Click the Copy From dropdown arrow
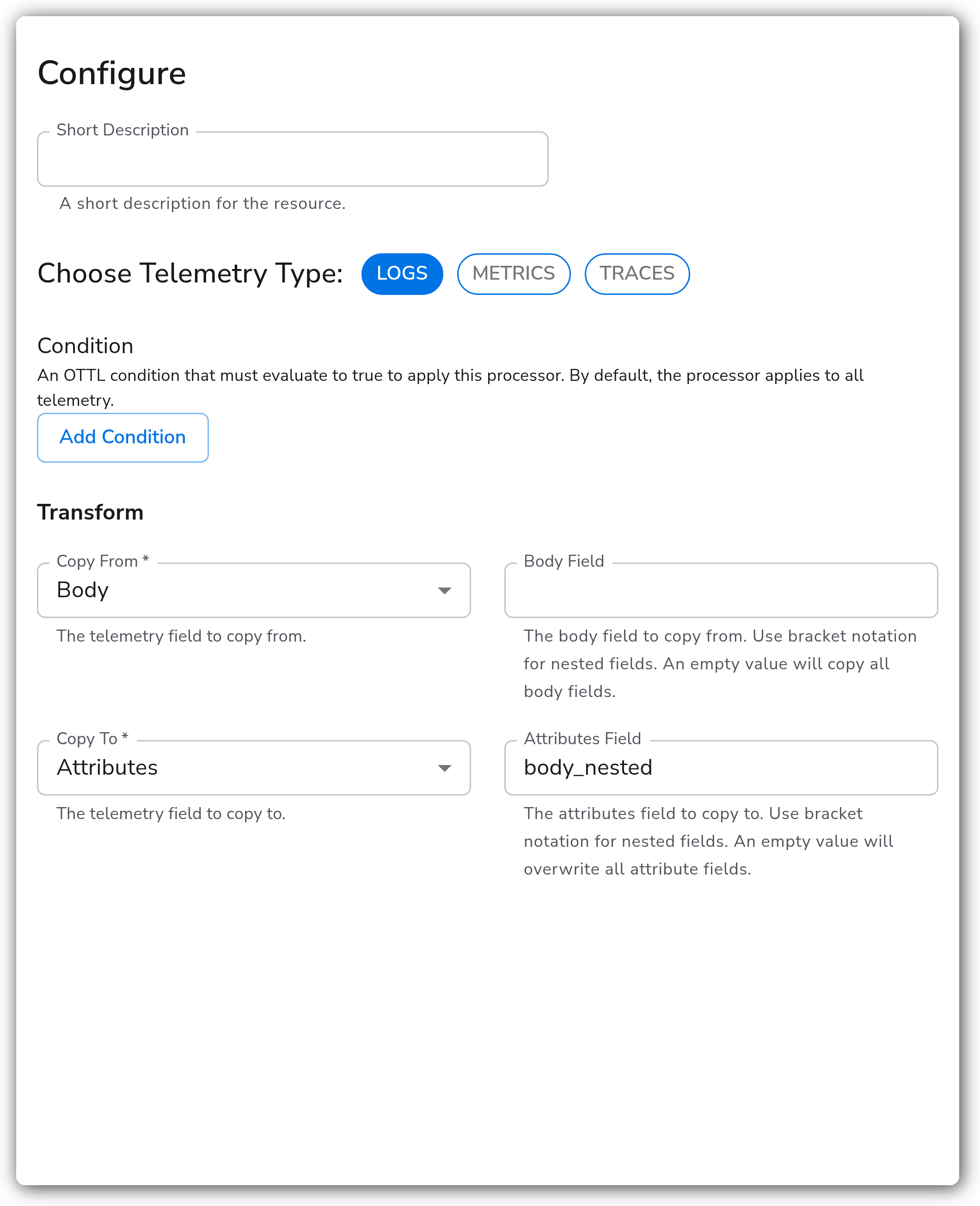Screen dimensions: 980x1206 tap(444, 591)
